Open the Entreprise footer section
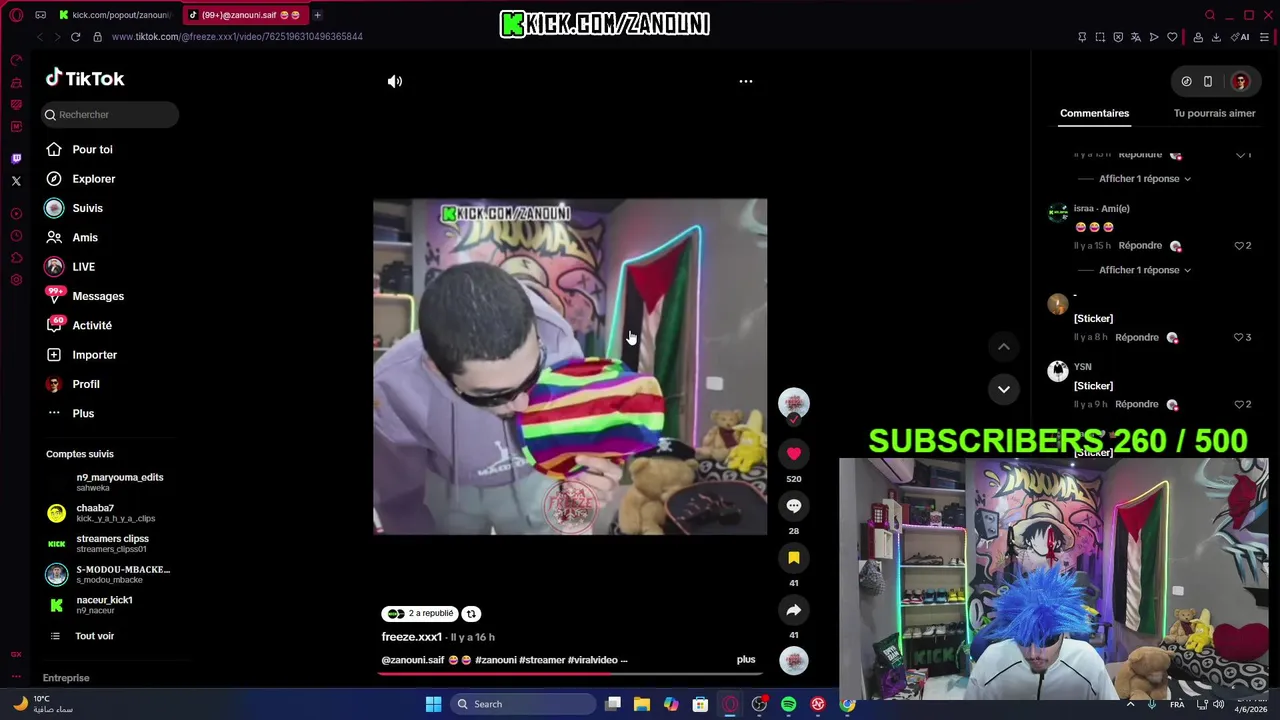The height and width of the screenshot is (720, 1280). [66, 678]
